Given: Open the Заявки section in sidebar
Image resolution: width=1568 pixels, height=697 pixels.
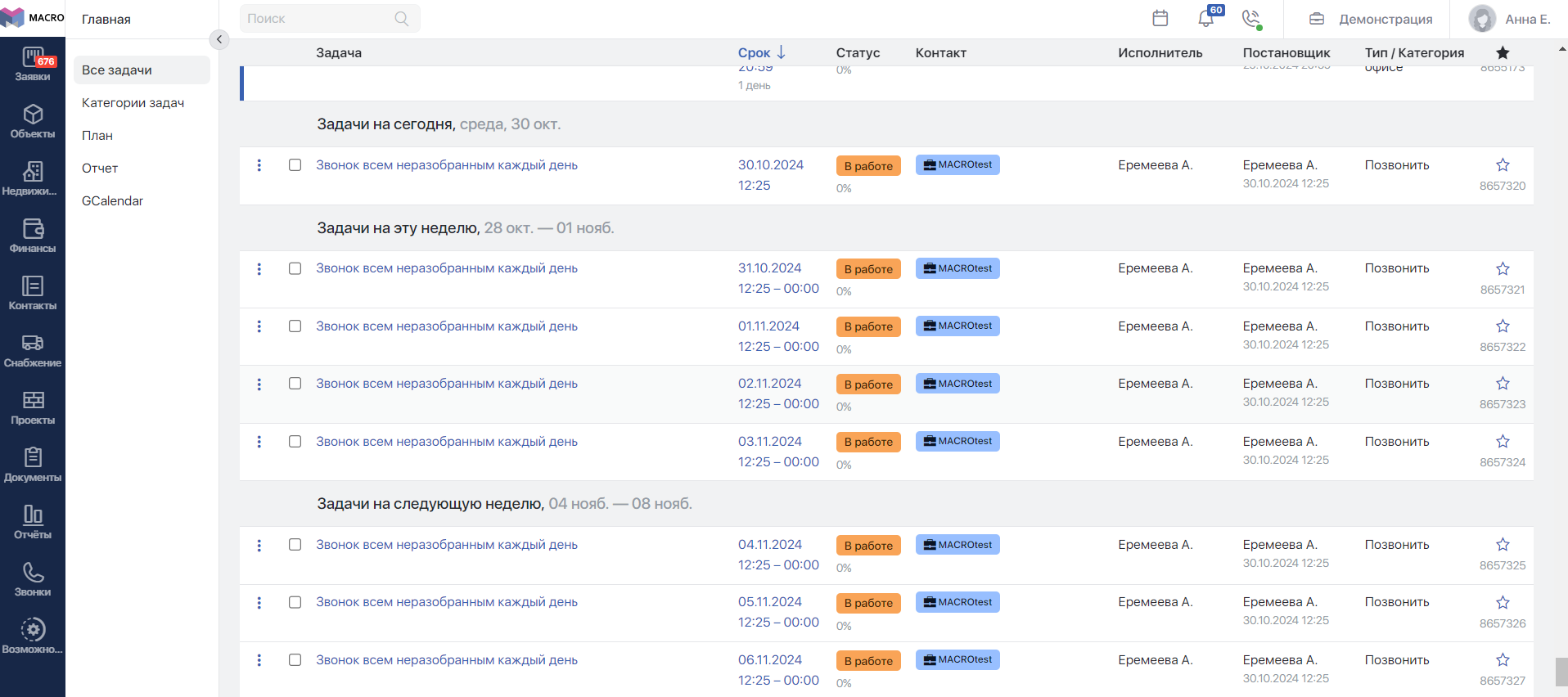Looking at the screenshot, I should tap(33, 64).
